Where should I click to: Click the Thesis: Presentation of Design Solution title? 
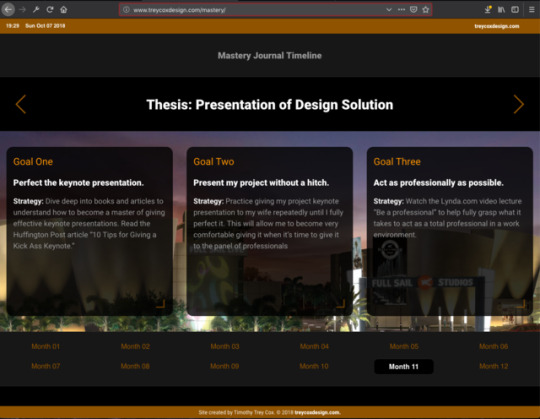point(270,105)
